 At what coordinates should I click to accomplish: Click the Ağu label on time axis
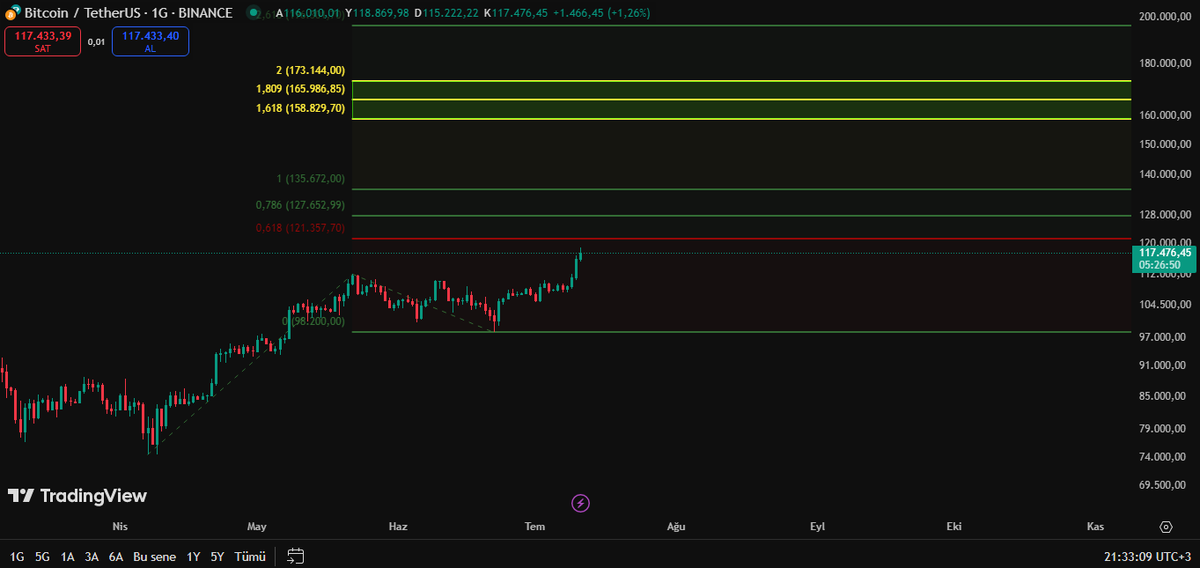tap(677, 526)
